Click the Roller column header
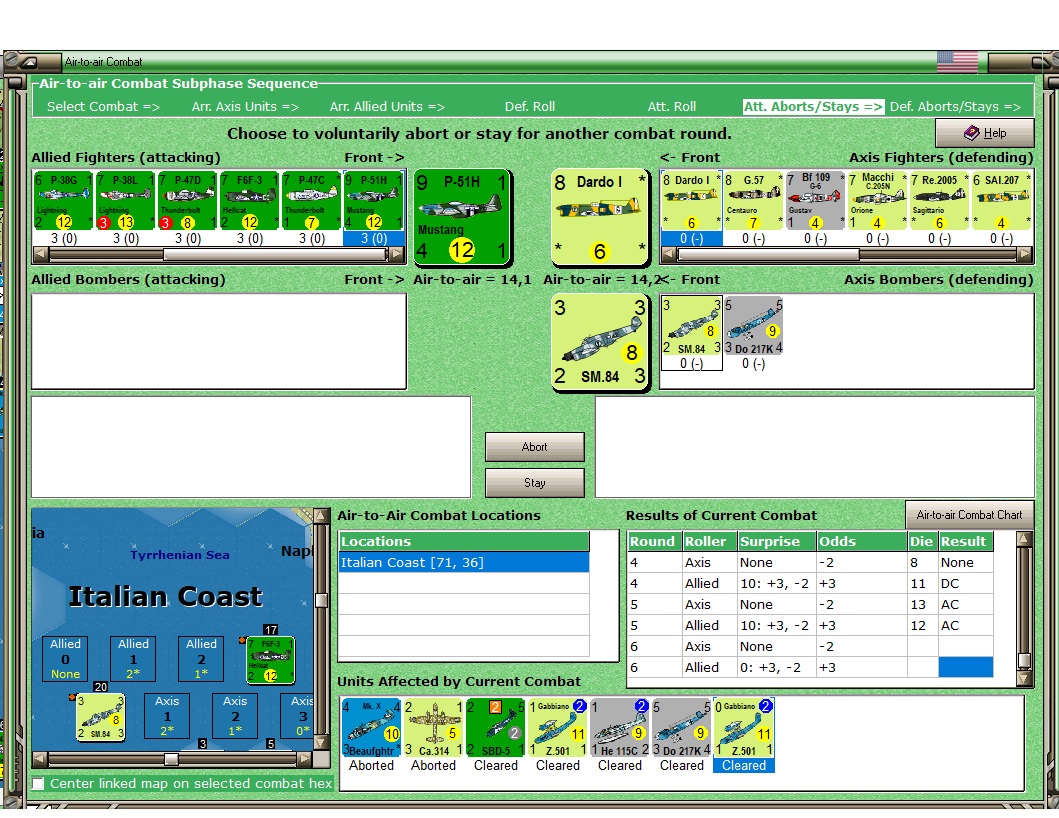This screenshot has width=1059, height=818. coord(708,541)
